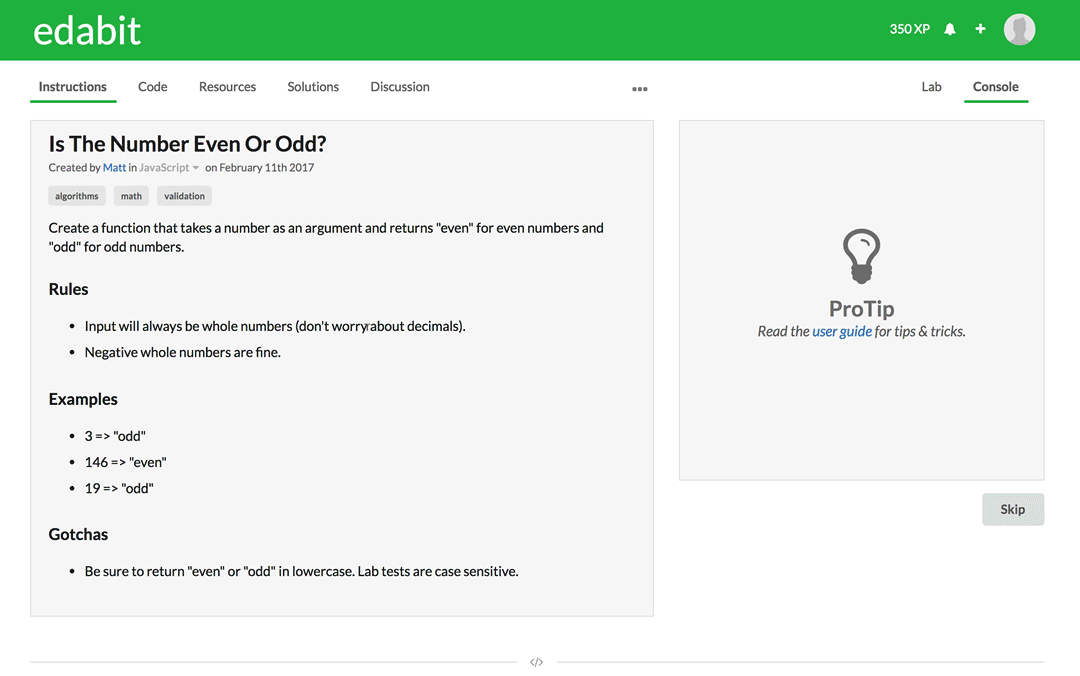Open the Lab tab
This screenshot has height=676, width=1080.
(x=931, y=87)
